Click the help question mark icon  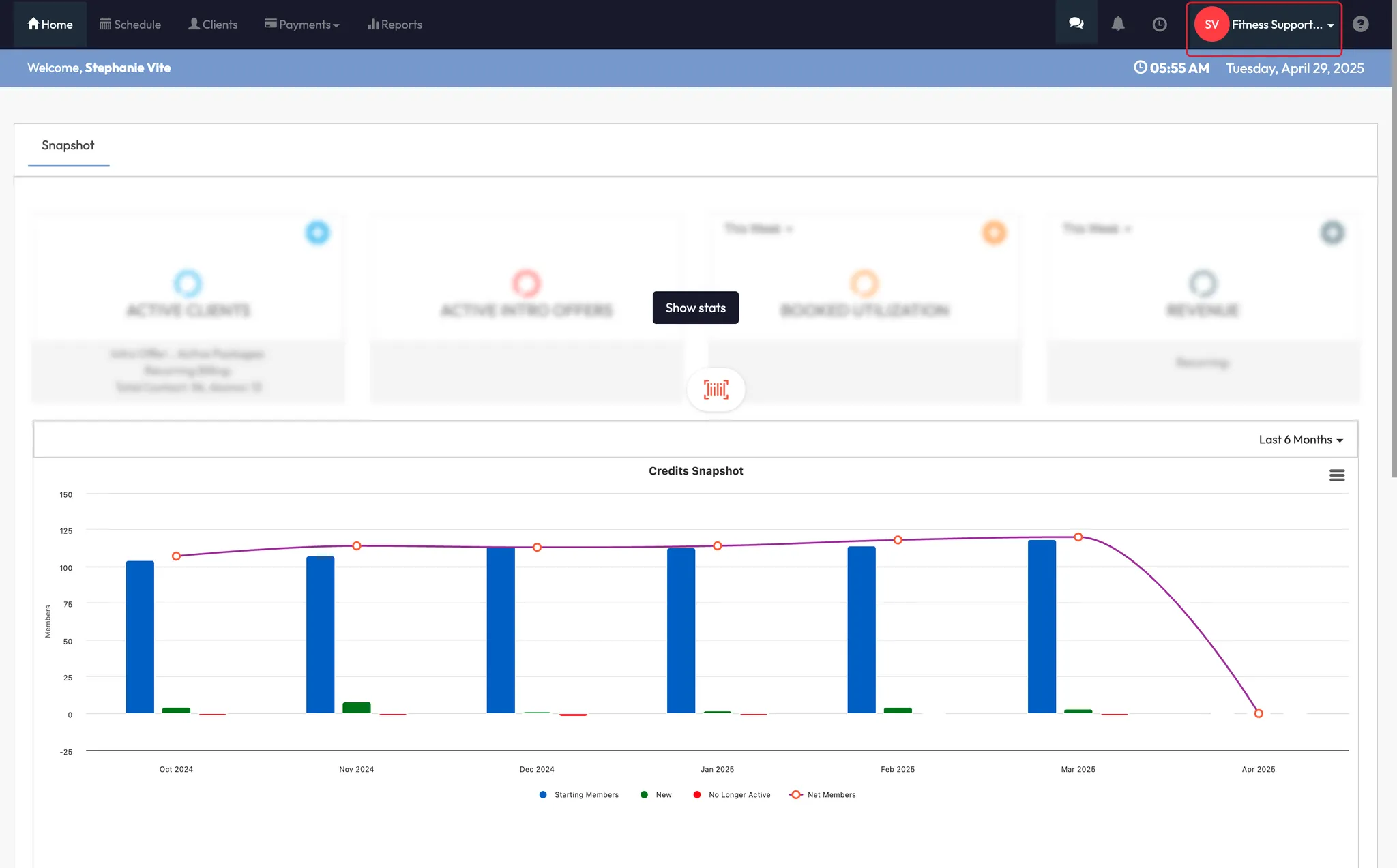click(x=1360, y=24)
